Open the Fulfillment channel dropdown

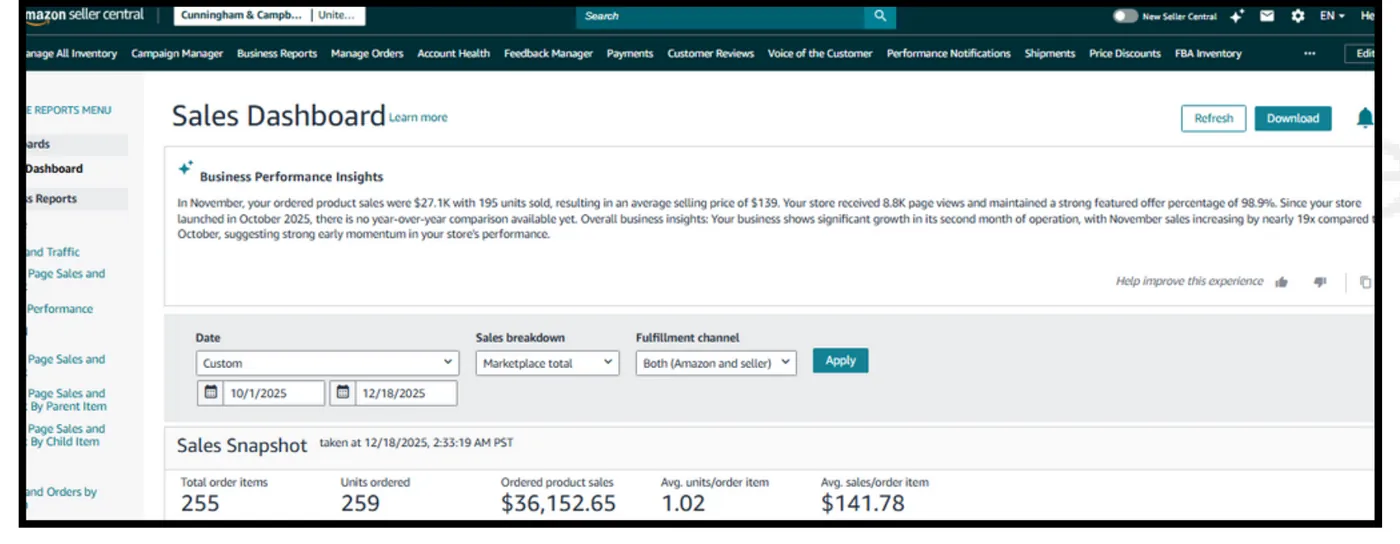[716, 363]
